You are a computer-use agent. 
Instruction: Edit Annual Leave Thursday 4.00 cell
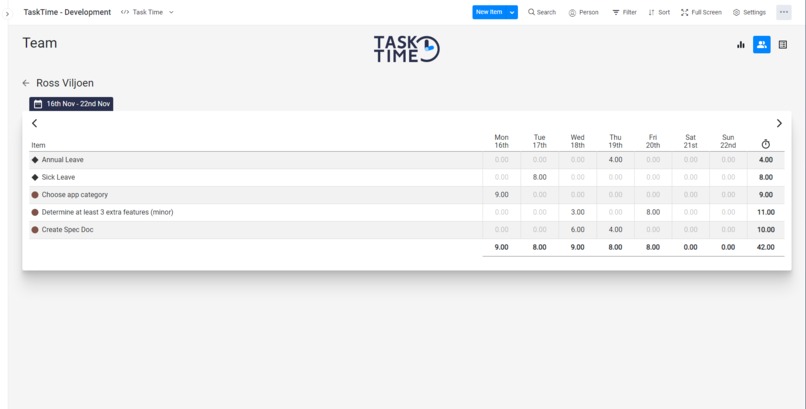(x=615, y=160)
